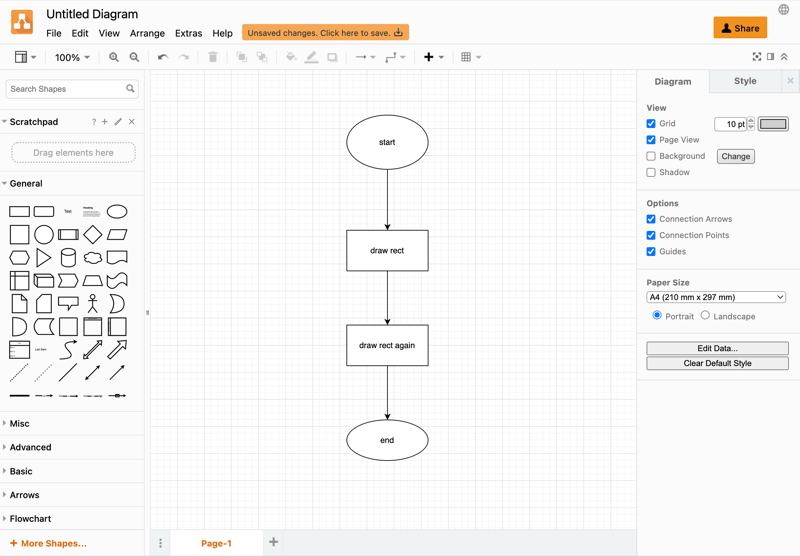This screenshot has height=556, width=800.
Task: Select the Actor stick figure shape
Action: point(92,304)
